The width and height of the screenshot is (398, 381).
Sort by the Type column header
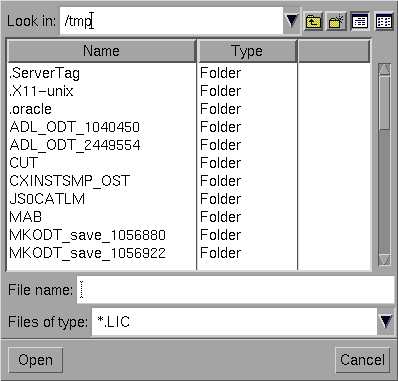click(247, 51)
